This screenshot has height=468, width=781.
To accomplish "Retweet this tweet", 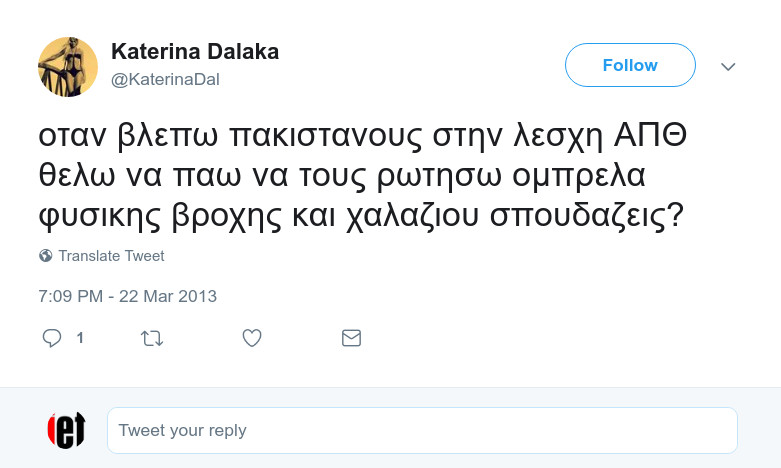I will coord(152,338).
